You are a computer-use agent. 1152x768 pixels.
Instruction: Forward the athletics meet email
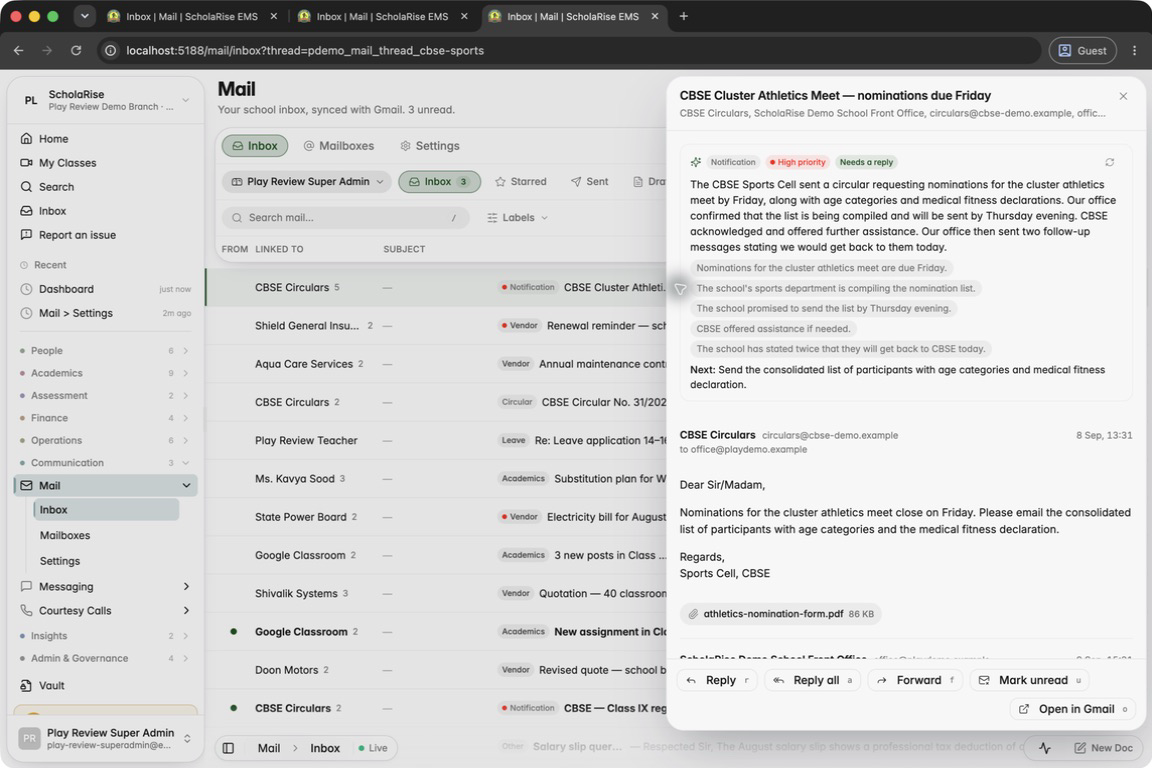pos(915,681)
